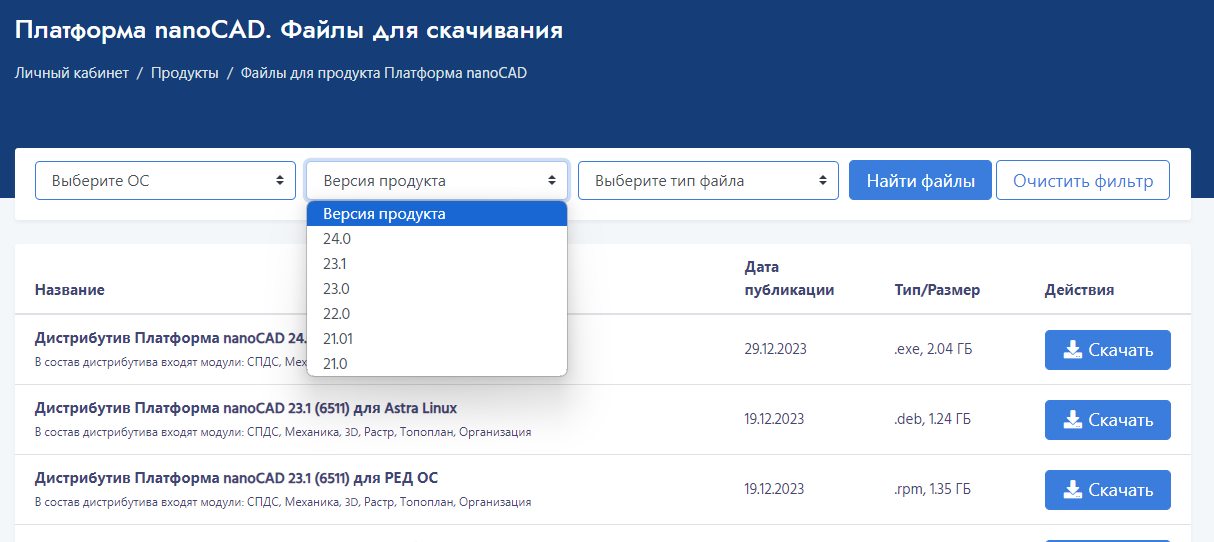
Task: Click the 'Найти файлы' button
Action: pyautogui.click(x=920, y=181)
